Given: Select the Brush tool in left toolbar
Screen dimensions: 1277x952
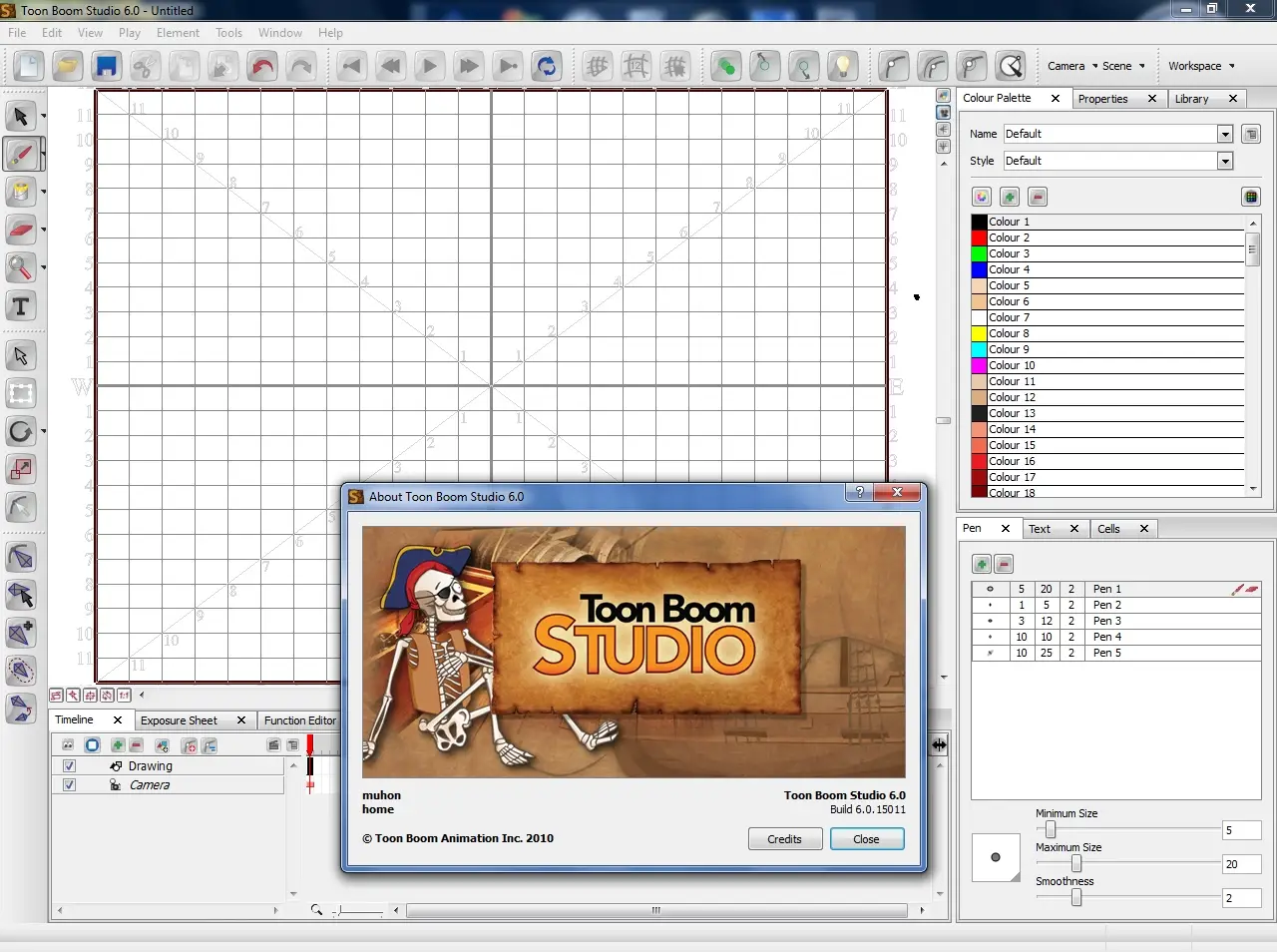Looking at the screenshot, I should click(x=21, y=155).
